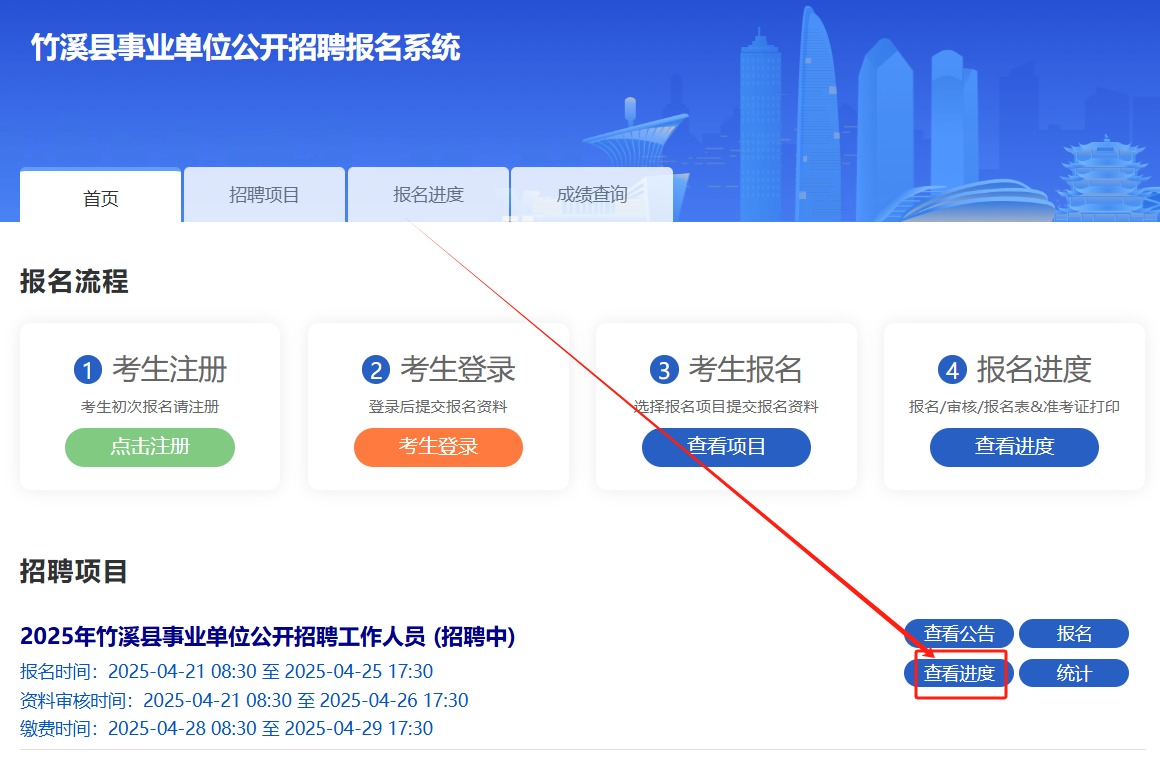Click the green 点击注册 button
Image resolution: width=1160 pixels, height=763 pixels.
150,447
